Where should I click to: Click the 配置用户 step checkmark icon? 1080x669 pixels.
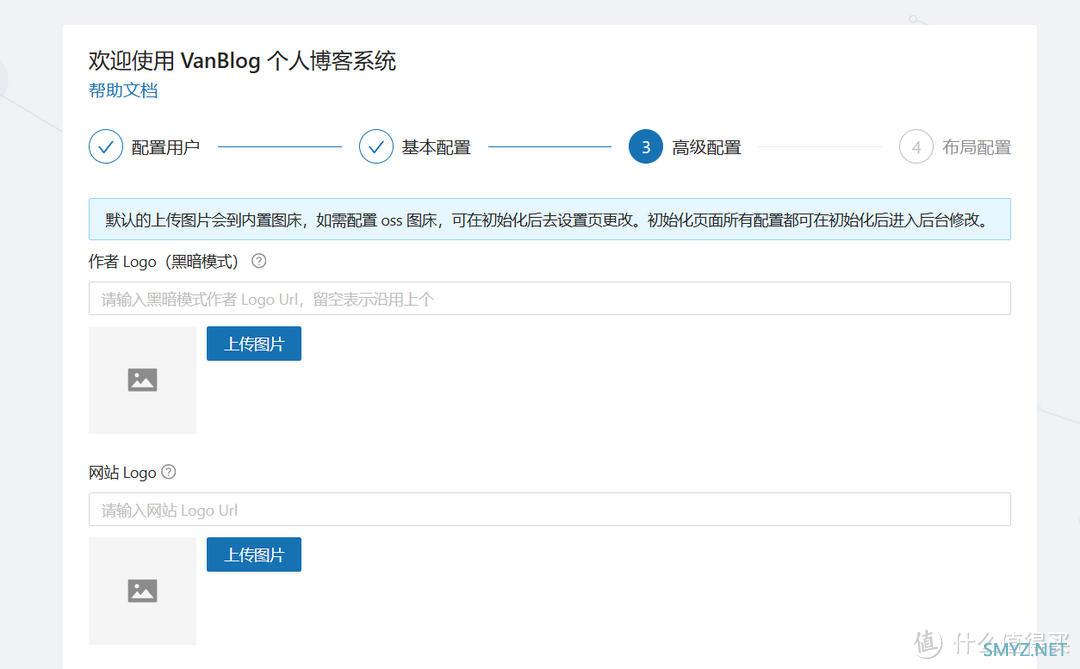106,147
